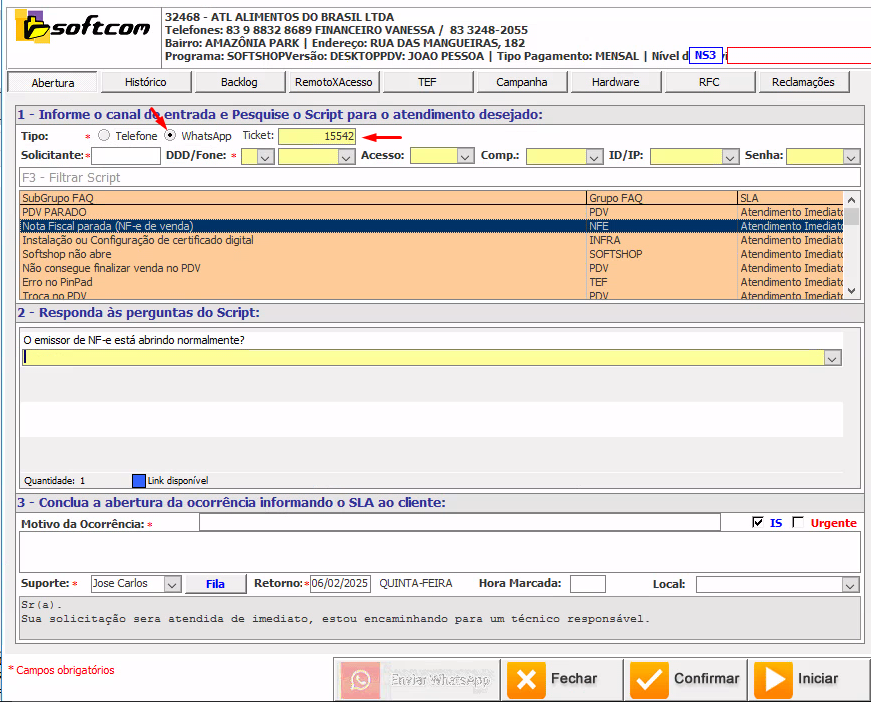Select the WhatsApp radio option

pyautogui.click(x=171, y=136)
